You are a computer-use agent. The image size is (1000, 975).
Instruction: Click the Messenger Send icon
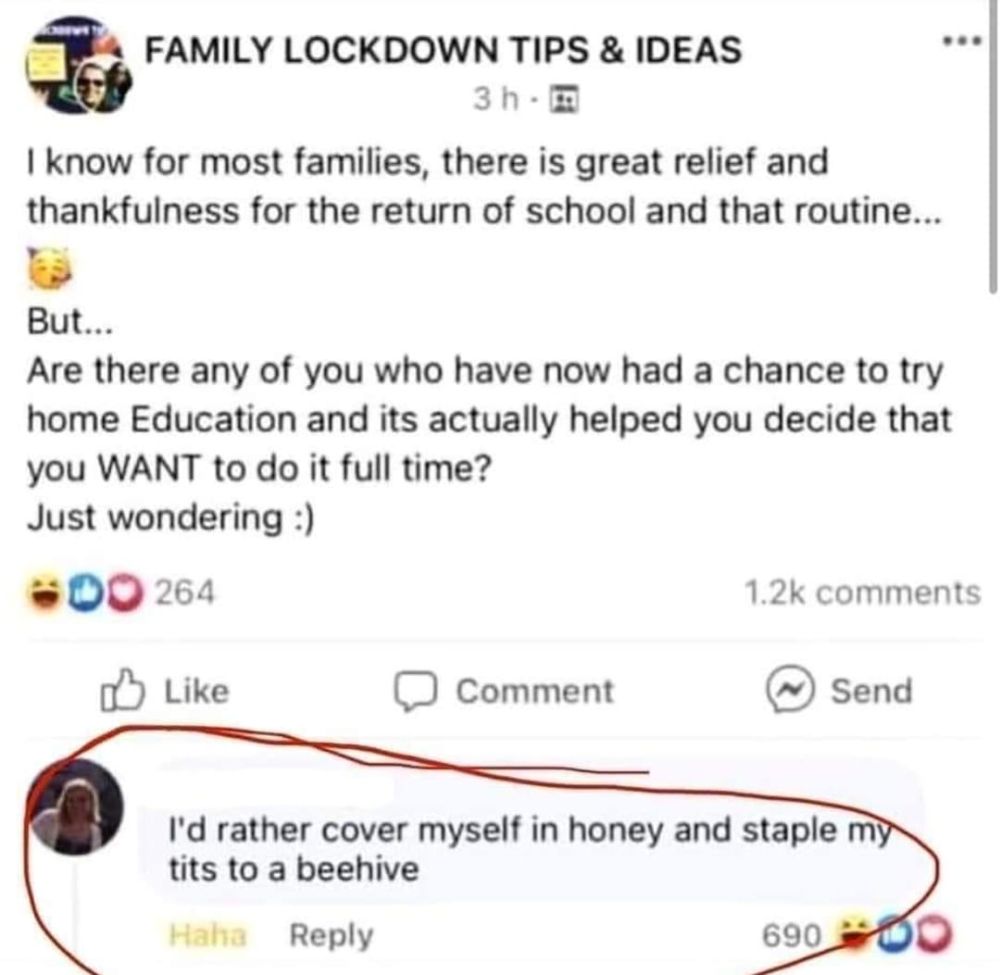point(790,689)
